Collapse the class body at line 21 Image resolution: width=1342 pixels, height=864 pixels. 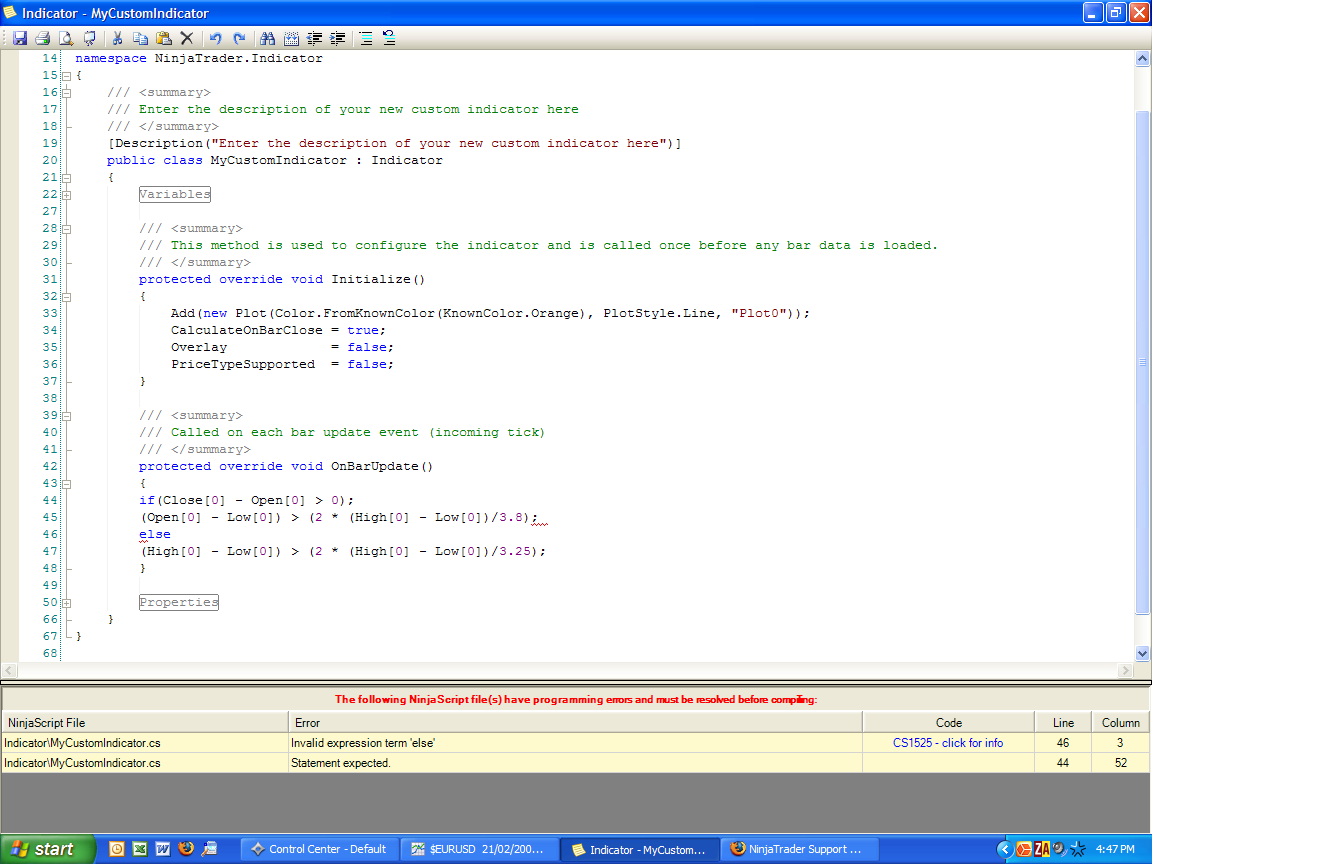[66, 178]
